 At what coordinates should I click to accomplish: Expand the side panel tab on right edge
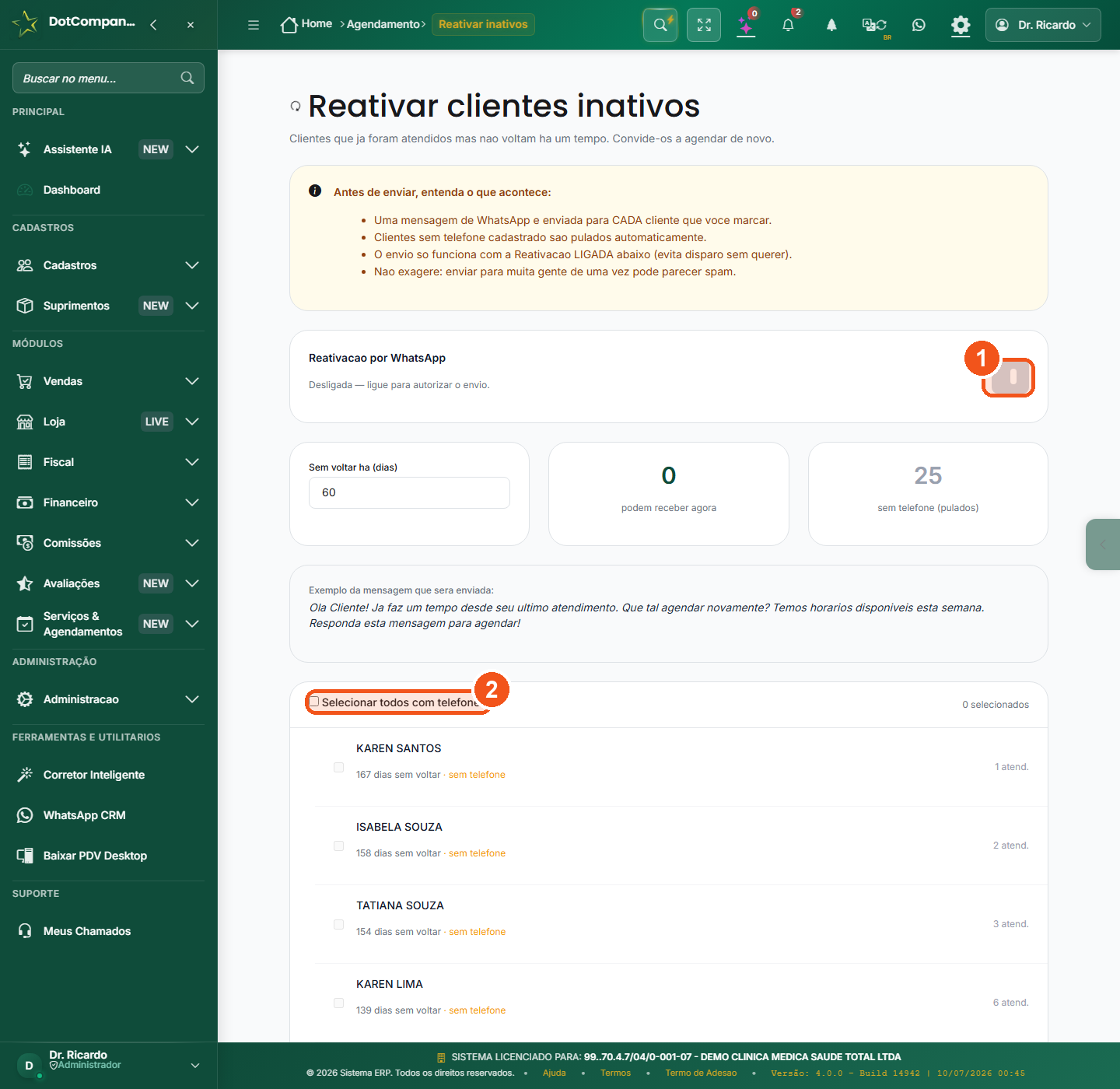[x=1103, y=544]
